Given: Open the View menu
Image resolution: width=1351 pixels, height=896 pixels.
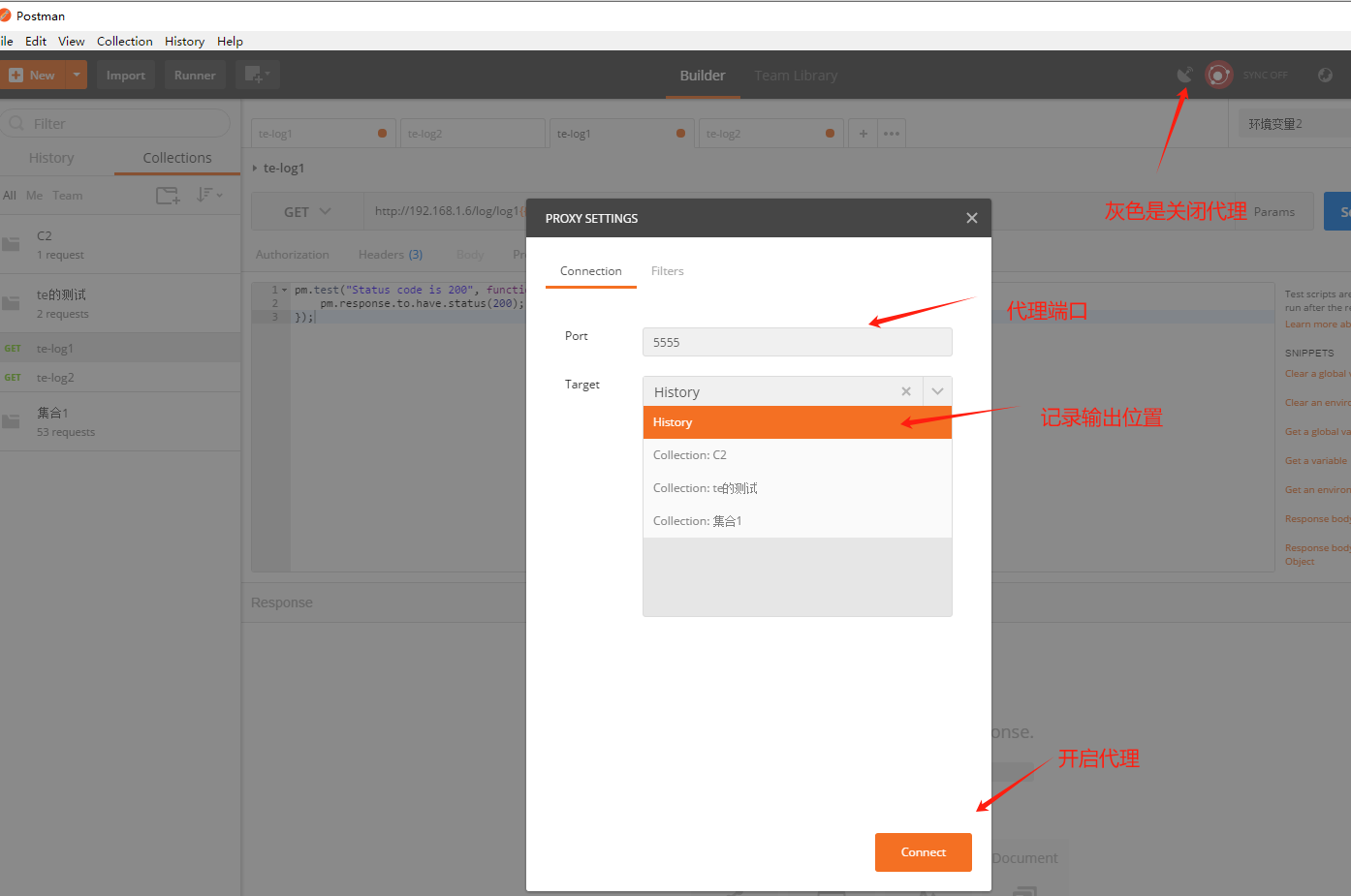Looking at the screenshot, I should pos(71,41).
